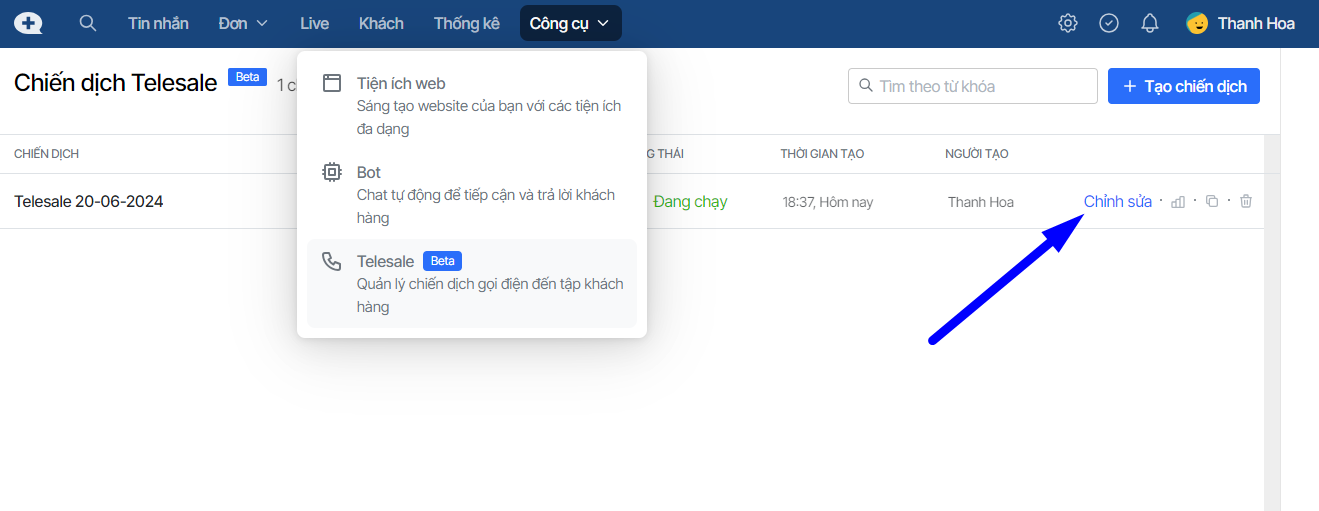This screenshot has width=1319, height=511.
Task: Click Thanh Hoa profile avatar
Action: [1197, 23]
